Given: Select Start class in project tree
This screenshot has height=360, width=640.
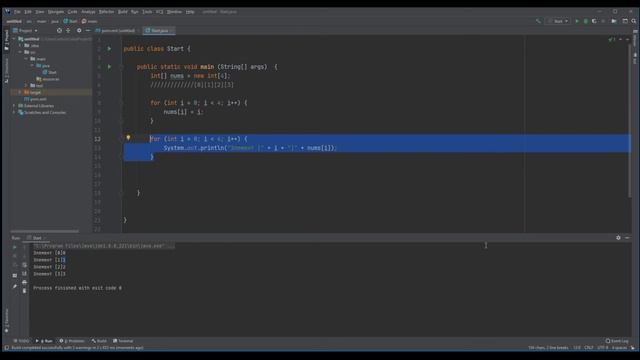Looking at the screenshot, I should [49, 72].
